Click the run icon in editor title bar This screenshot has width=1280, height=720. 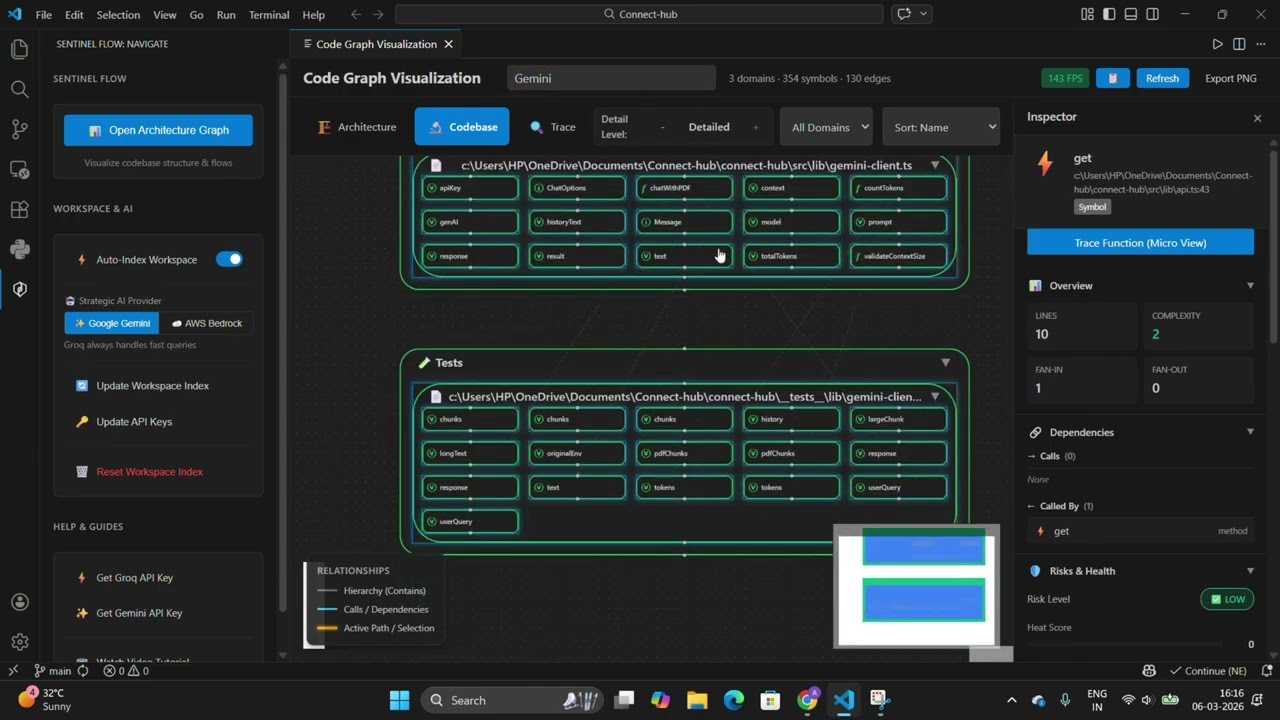pyautogui.click(x=1217, y=44)
